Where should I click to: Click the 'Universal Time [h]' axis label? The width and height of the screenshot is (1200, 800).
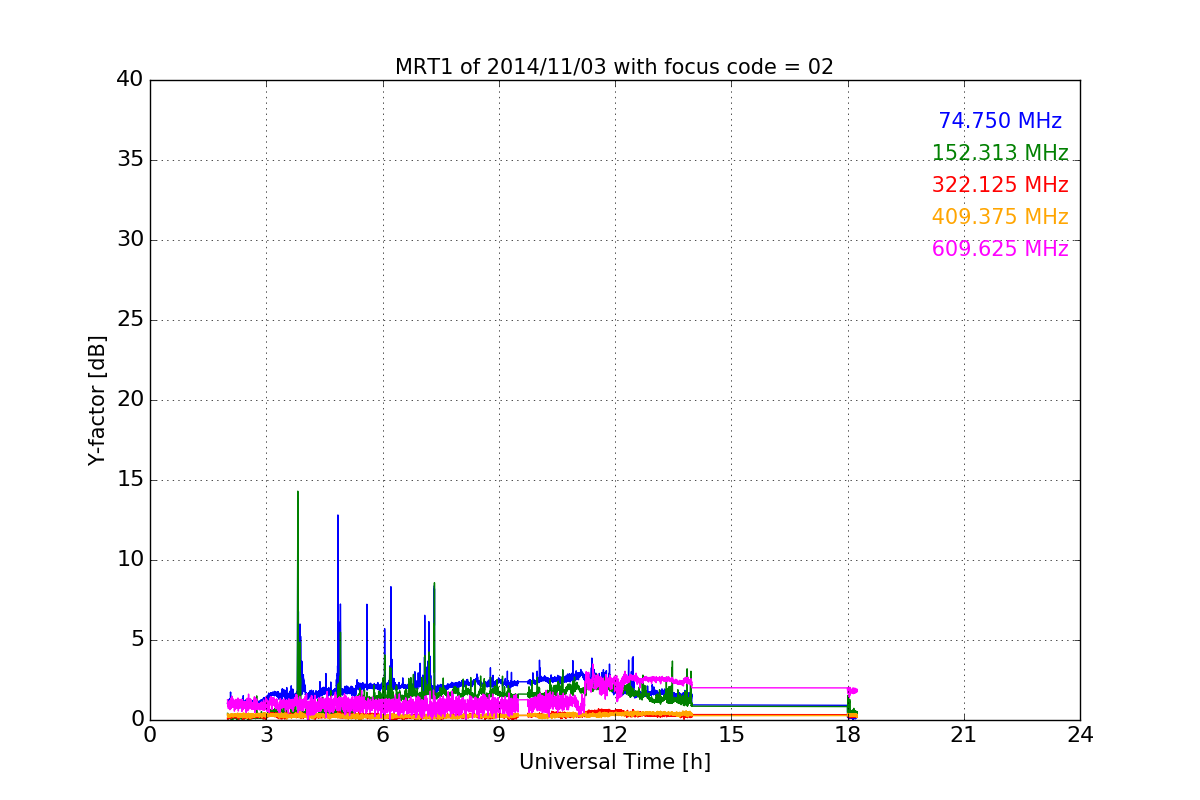click(x=614, y=762)
